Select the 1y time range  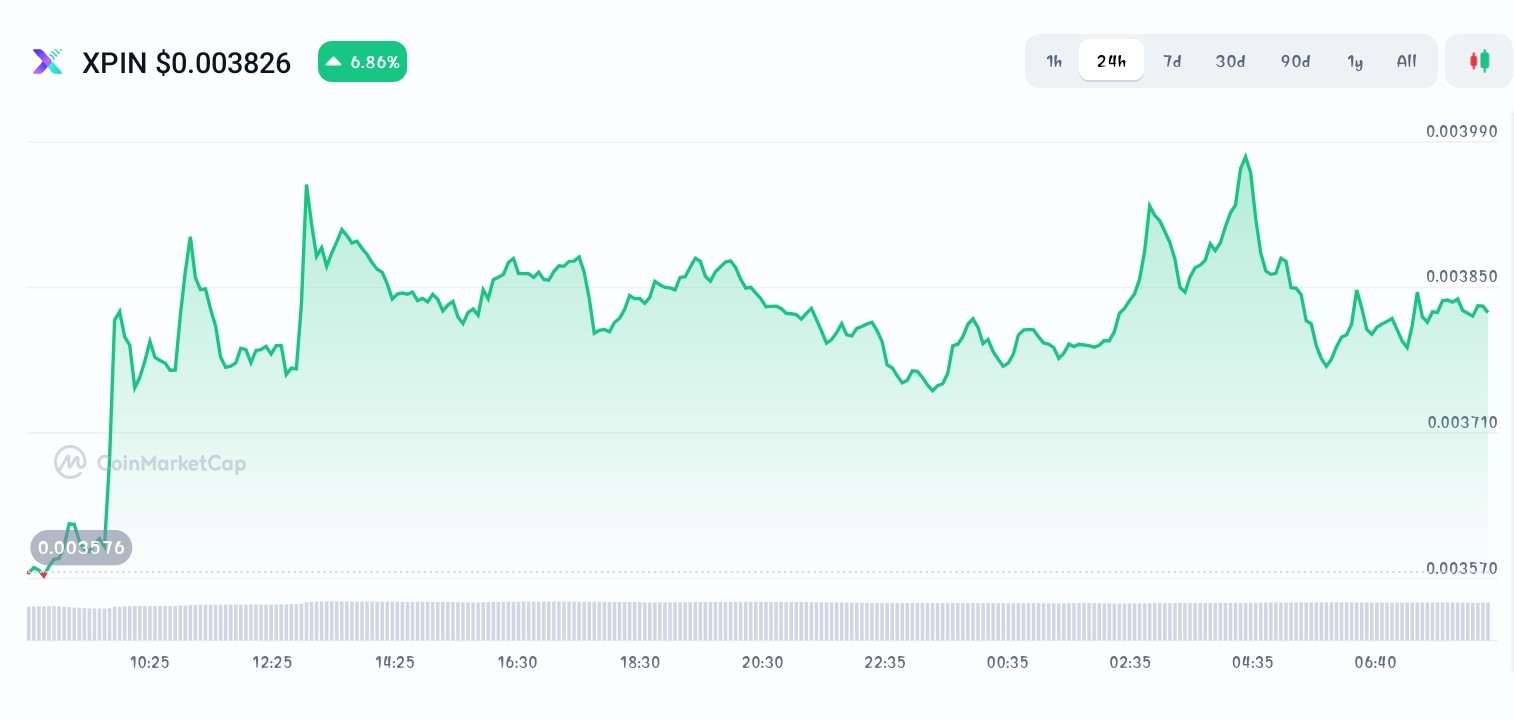click(1354, 61)
